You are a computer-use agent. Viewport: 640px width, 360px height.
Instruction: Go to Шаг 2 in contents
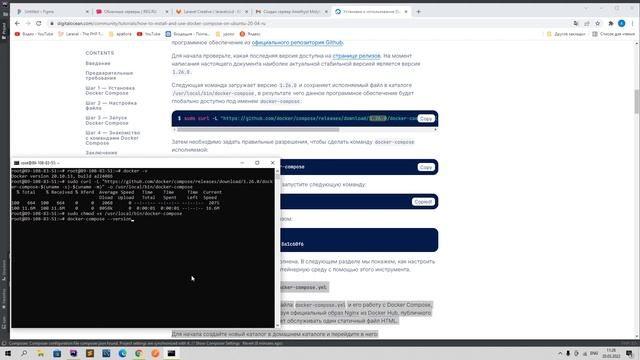pos(111,106)
